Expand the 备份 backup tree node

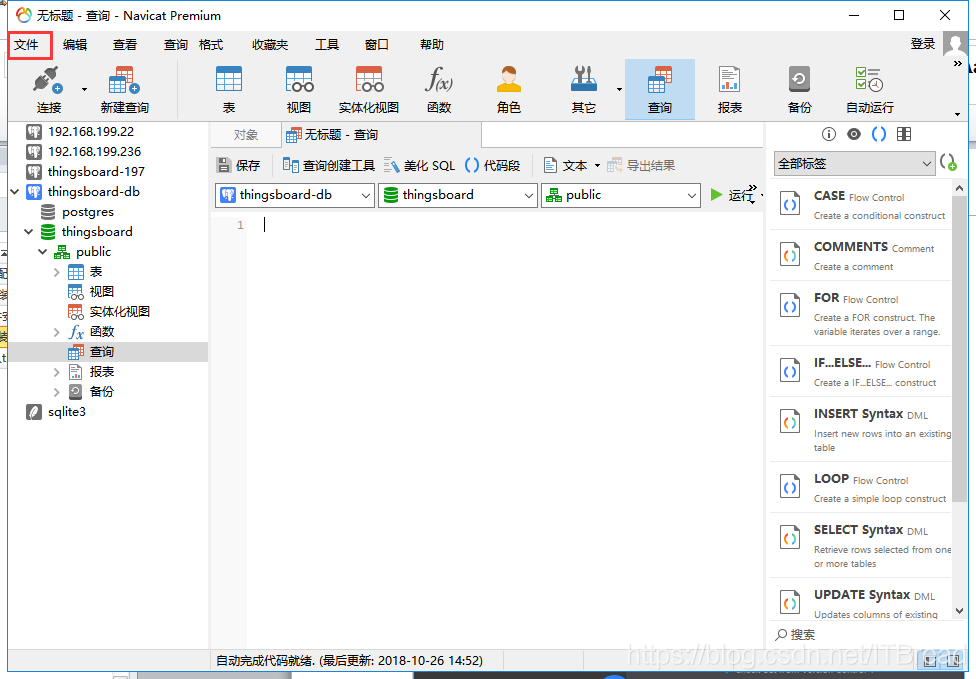(56, 392)
